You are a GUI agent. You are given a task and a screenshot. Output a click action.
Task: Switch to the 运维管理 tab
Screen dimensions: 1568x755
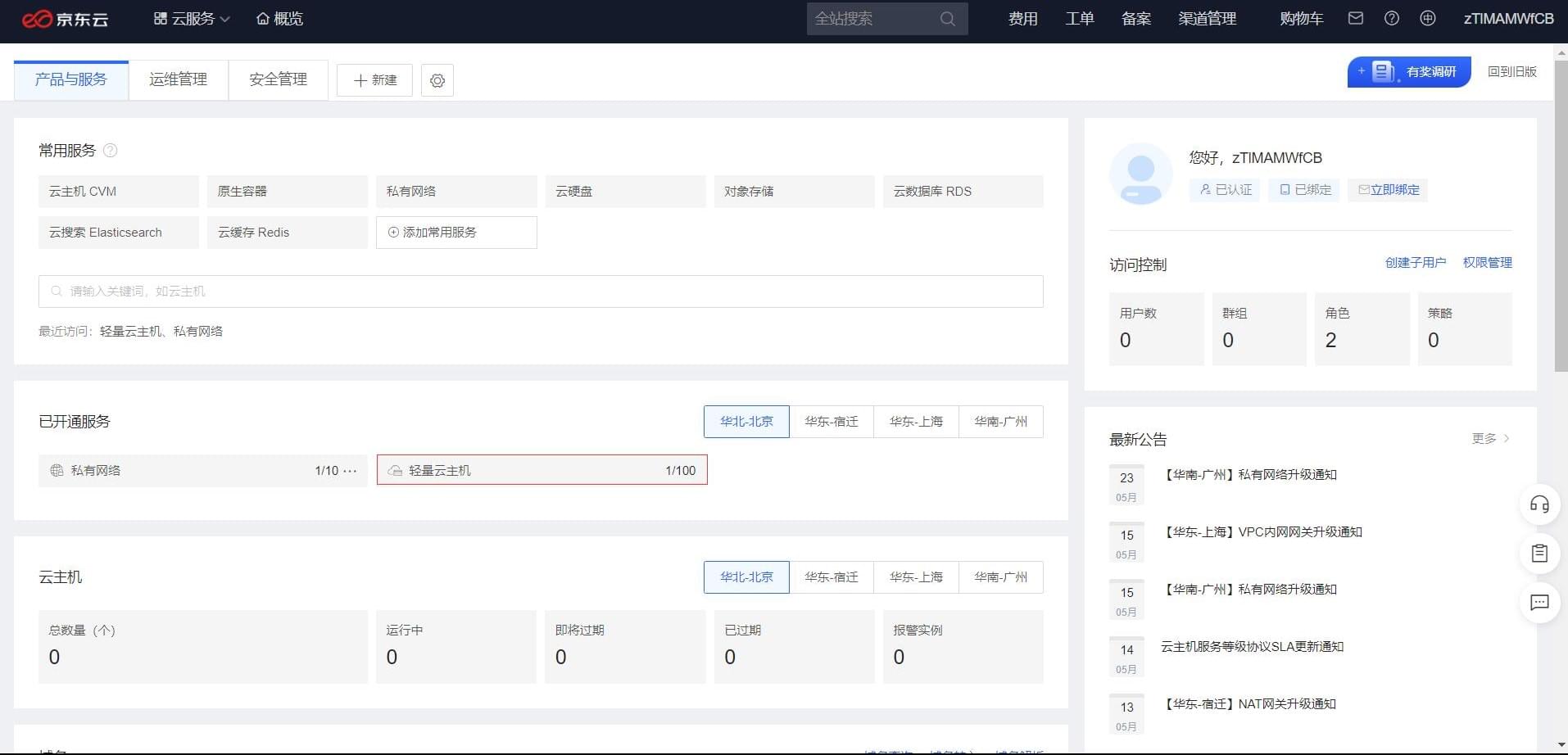pos(179,79)
